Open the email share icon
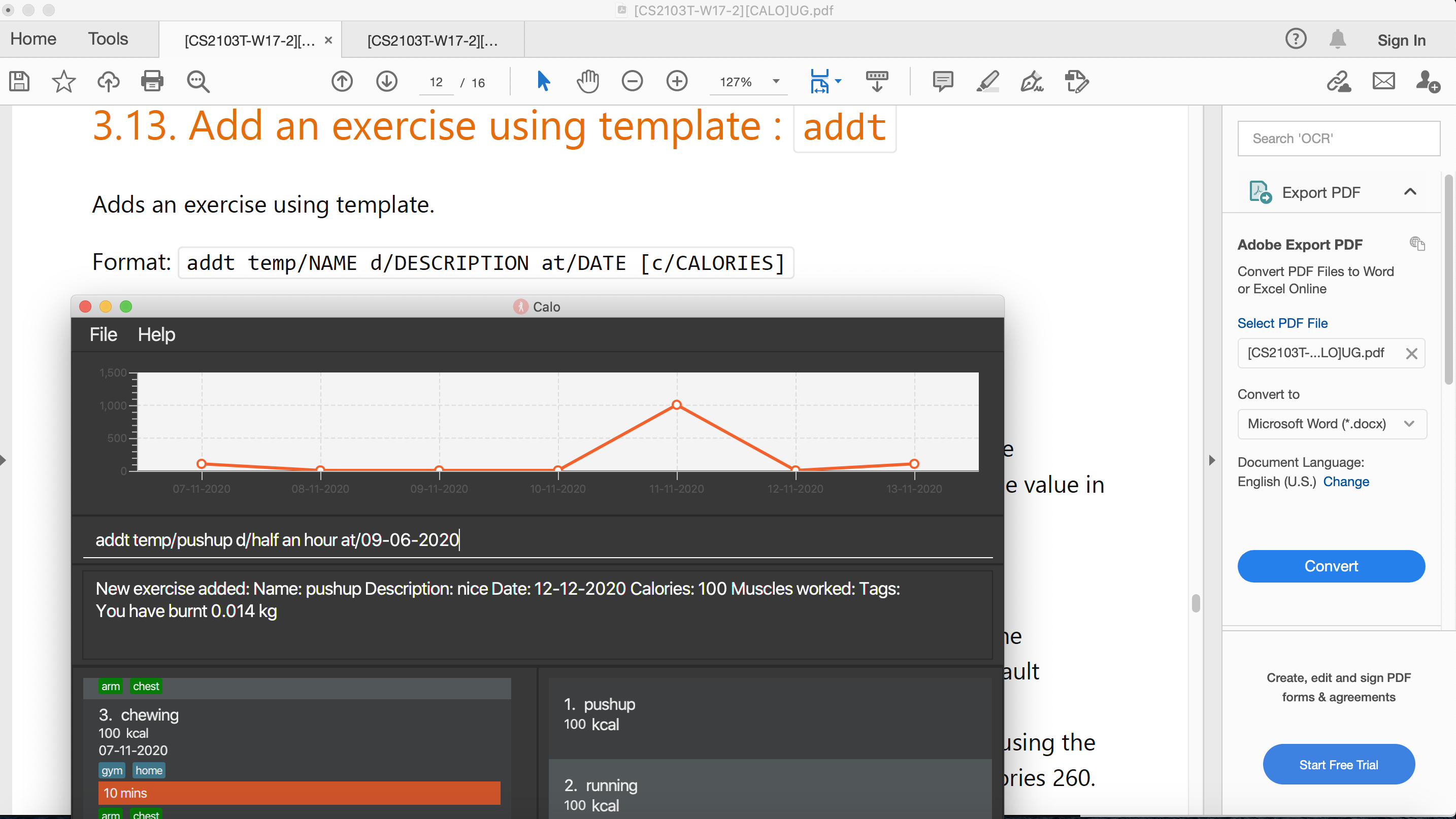 1383,82
